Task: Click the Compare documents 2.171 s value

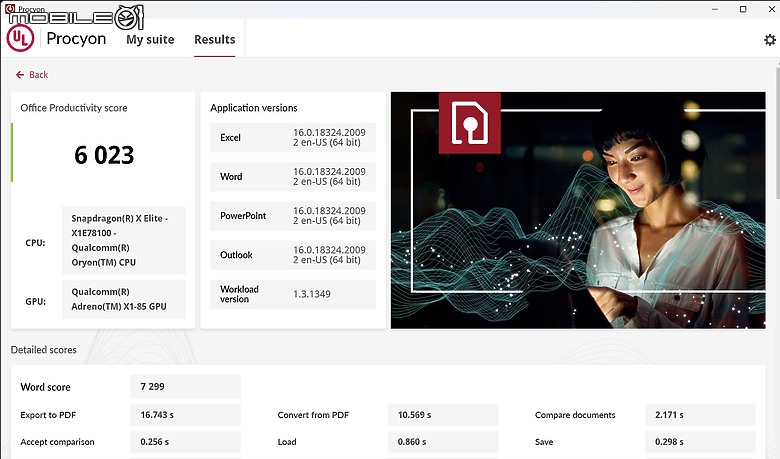Action: [x=700, y=415]
